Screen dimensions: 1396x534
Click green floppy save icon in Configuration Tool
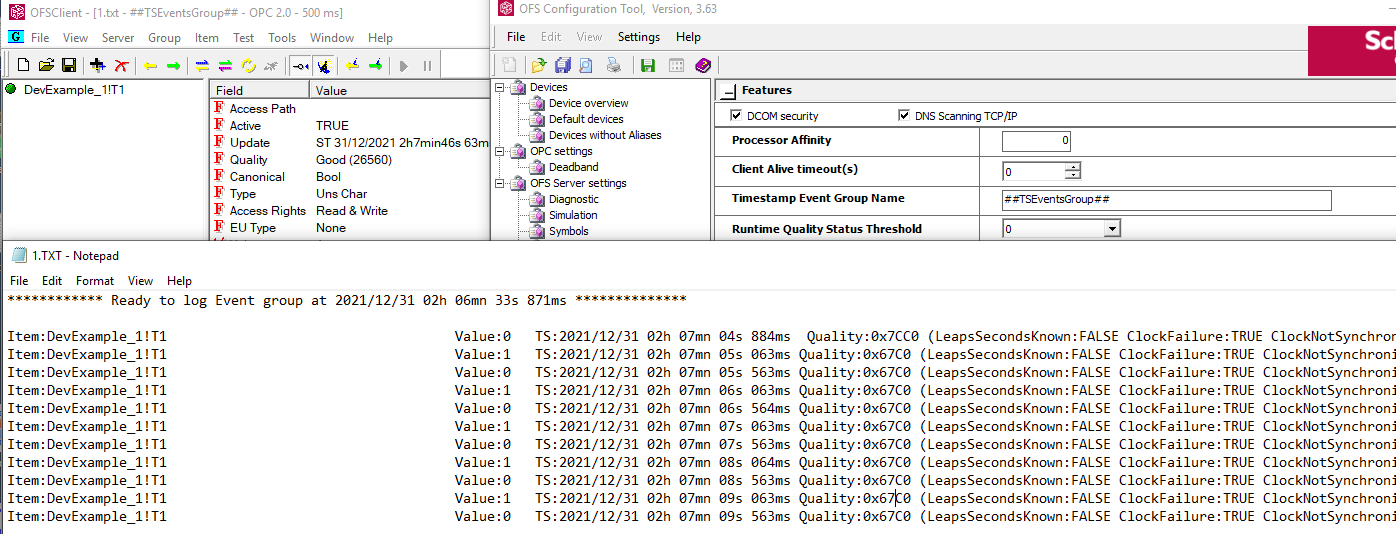coord(648,65)
